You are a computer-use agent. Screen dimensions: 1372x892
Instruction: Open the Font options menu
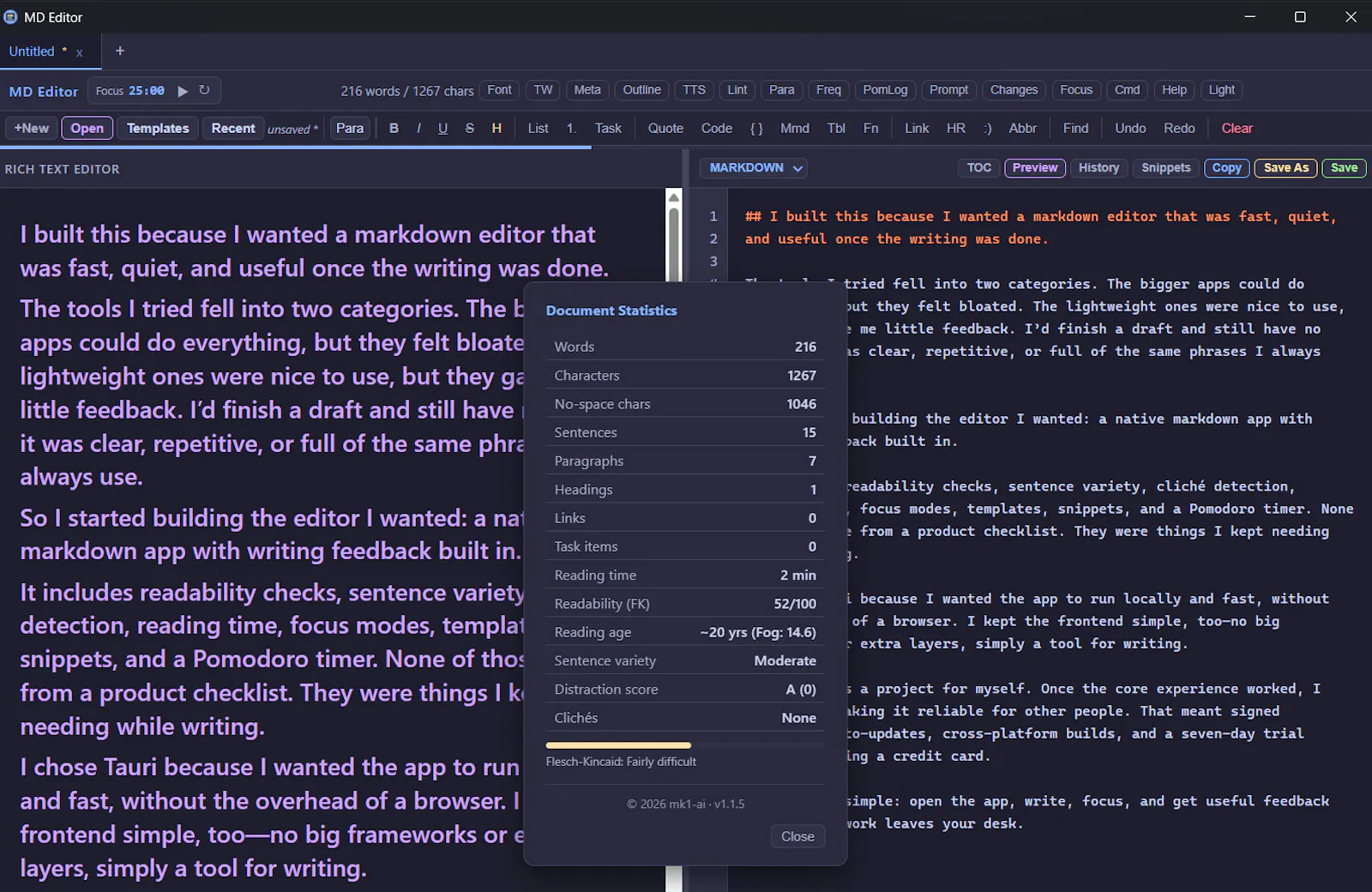click(x=499, y=90)
